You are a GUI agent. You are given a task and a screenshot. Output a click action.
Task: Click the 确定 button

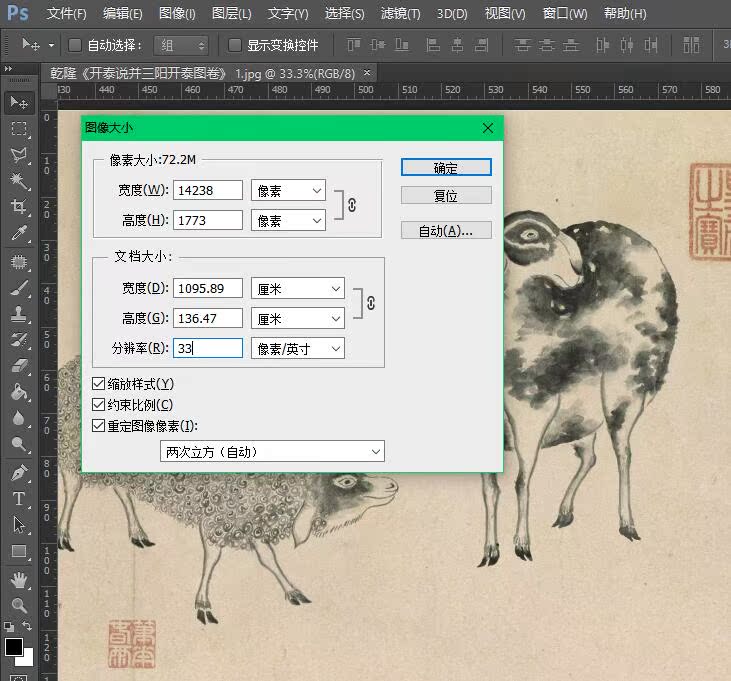[446, 167]
